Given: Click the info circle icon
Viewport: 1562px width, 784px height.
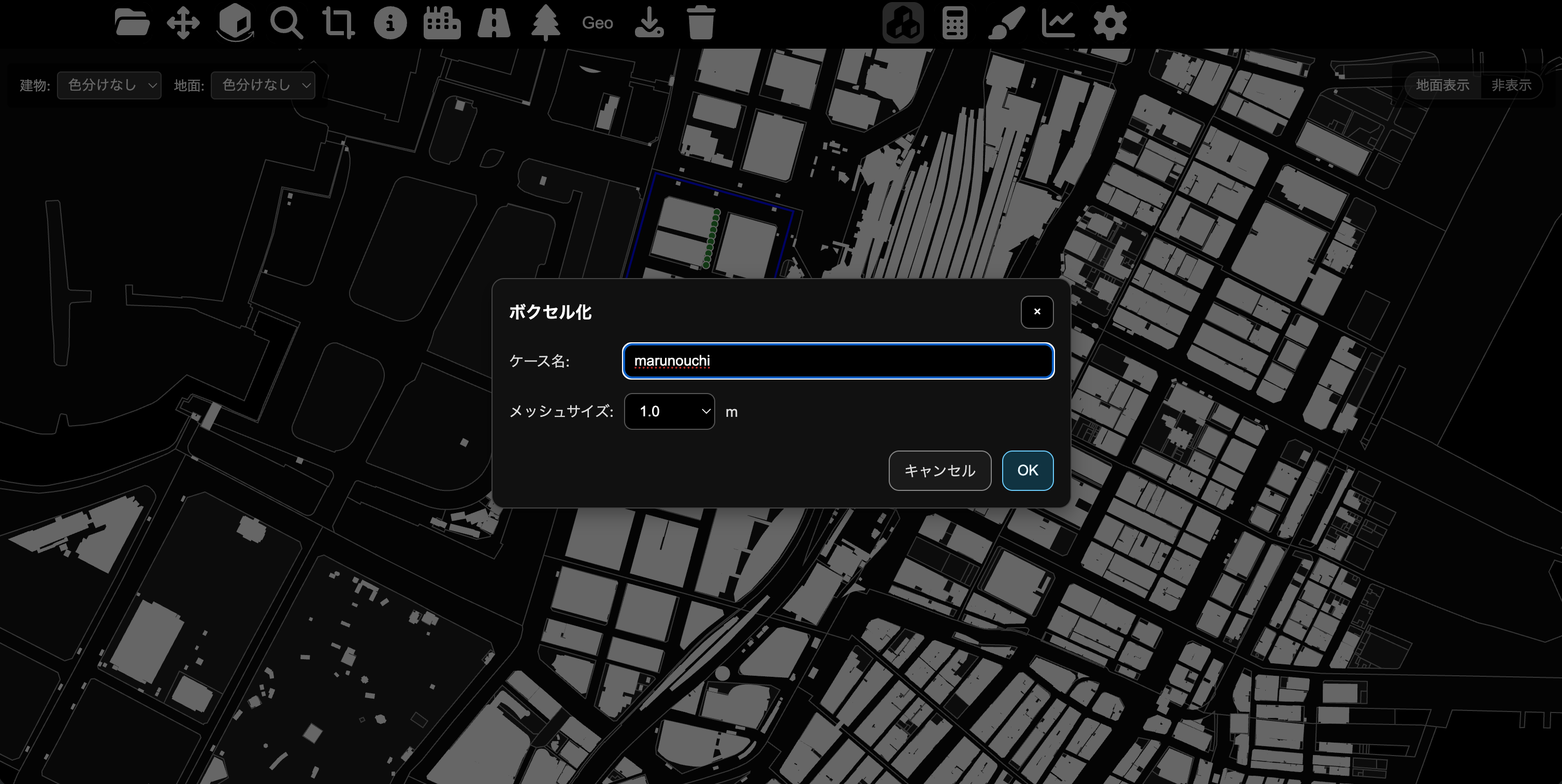Looking at the screenshot, I should click(390, 23).
